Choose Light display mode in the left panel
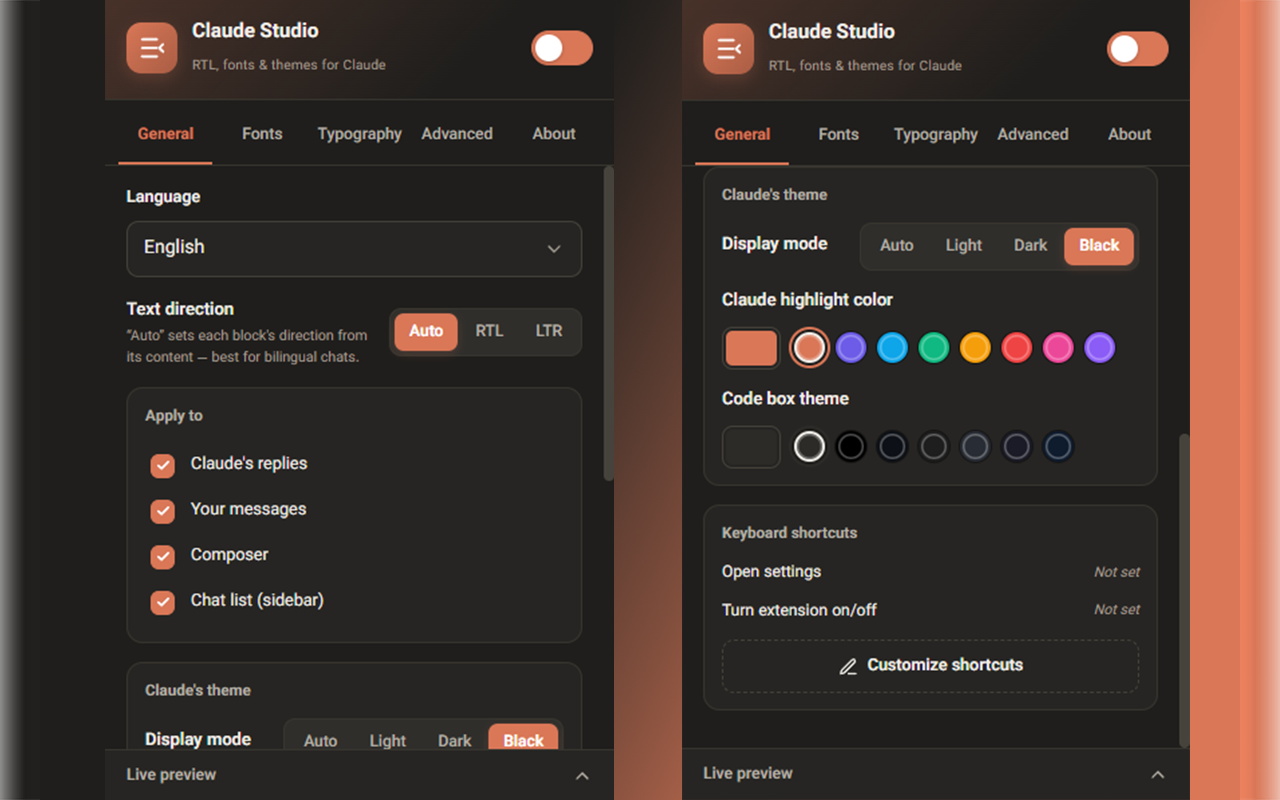Viewport: 1280px width, 800px height. coord(388,740)
